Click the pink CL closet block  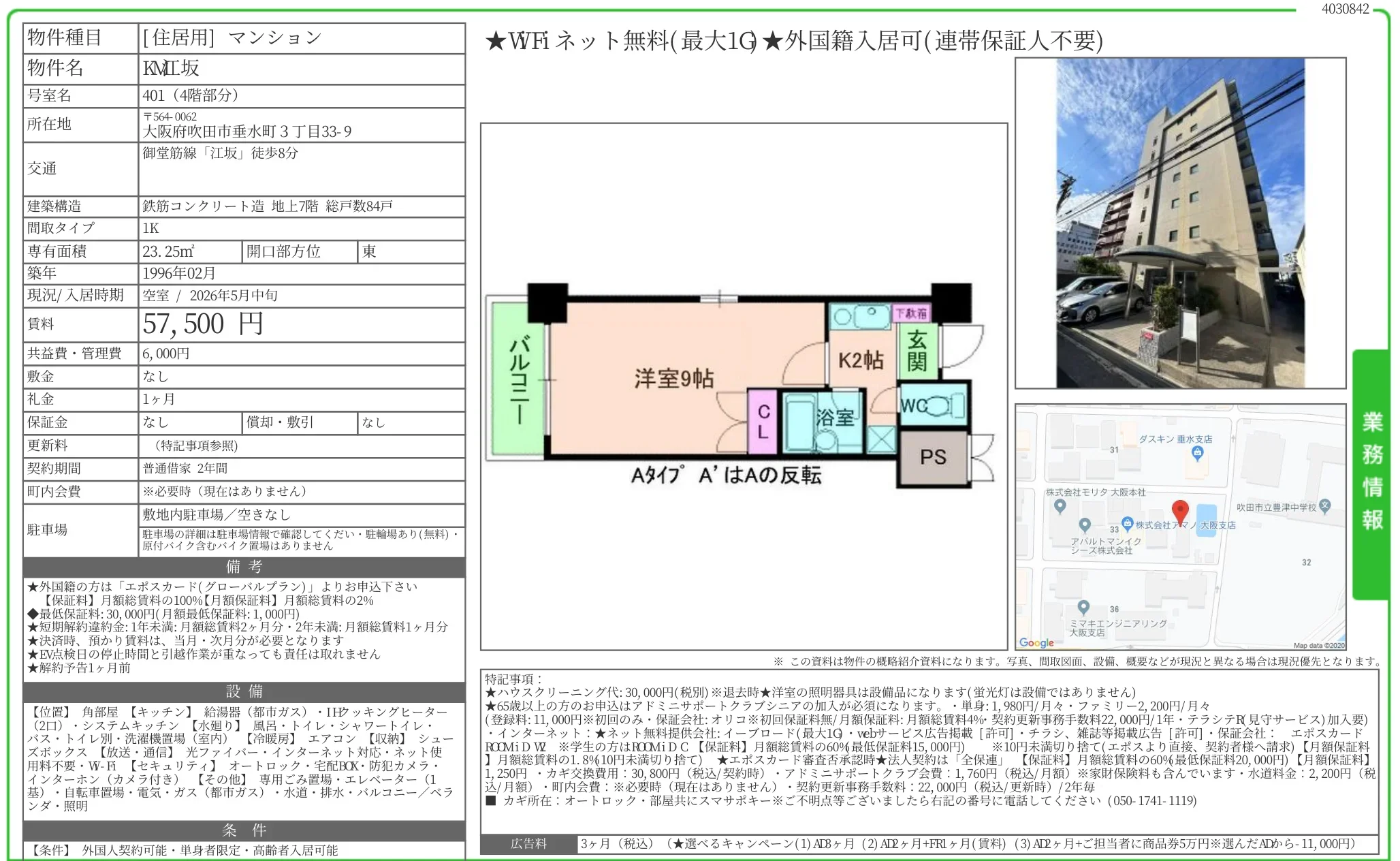pyautogui.click(x=763, y=421)
